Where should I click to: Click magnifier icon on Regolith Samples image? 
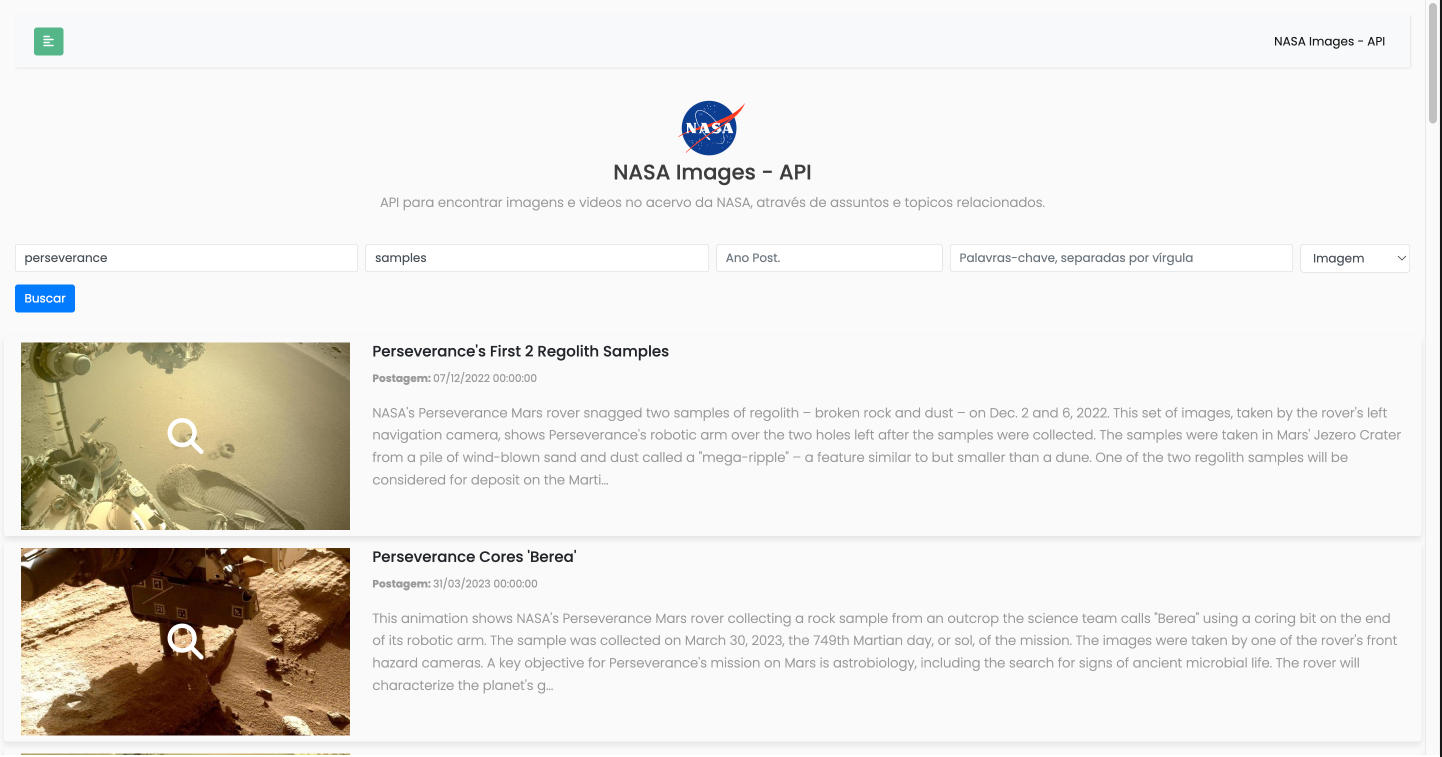[x=185, y=436]
